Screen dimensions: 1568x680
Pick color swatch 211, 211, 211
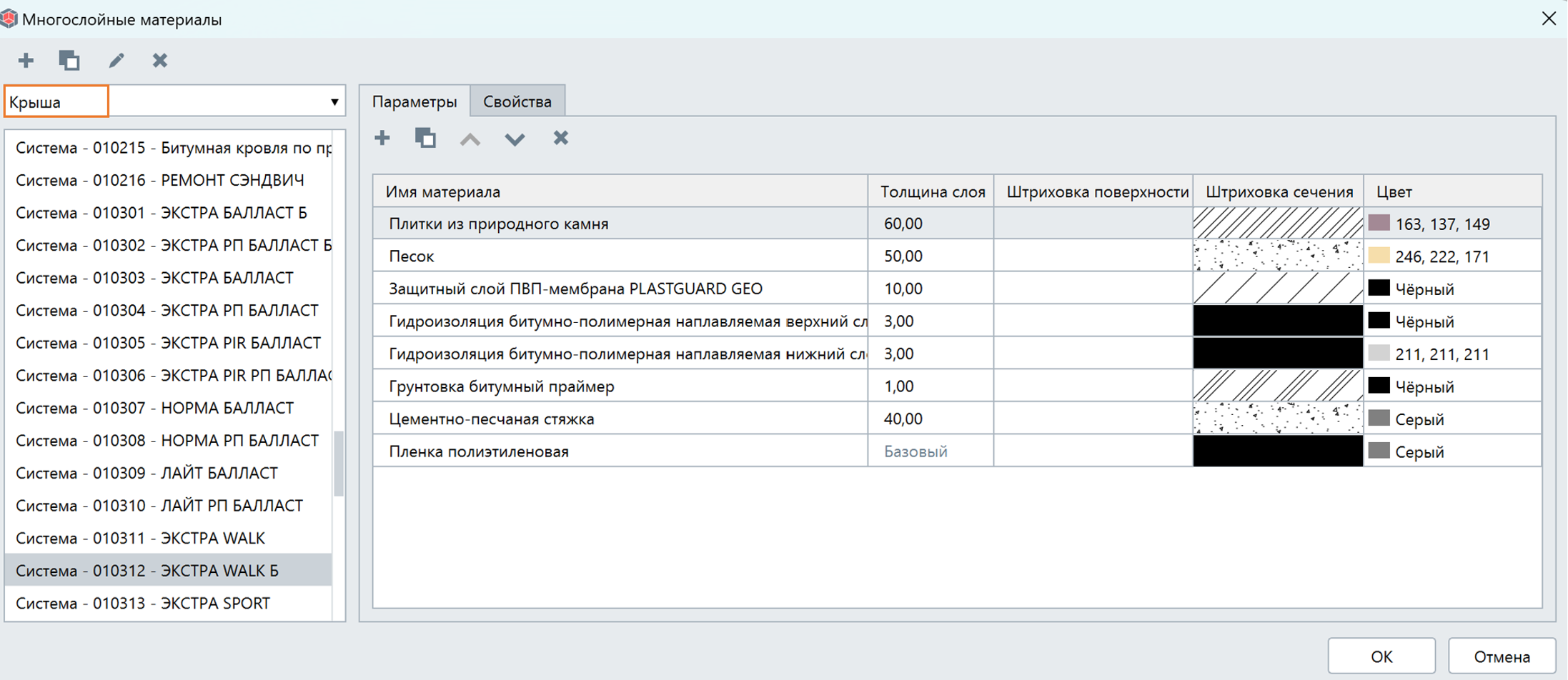[1379, 353]
